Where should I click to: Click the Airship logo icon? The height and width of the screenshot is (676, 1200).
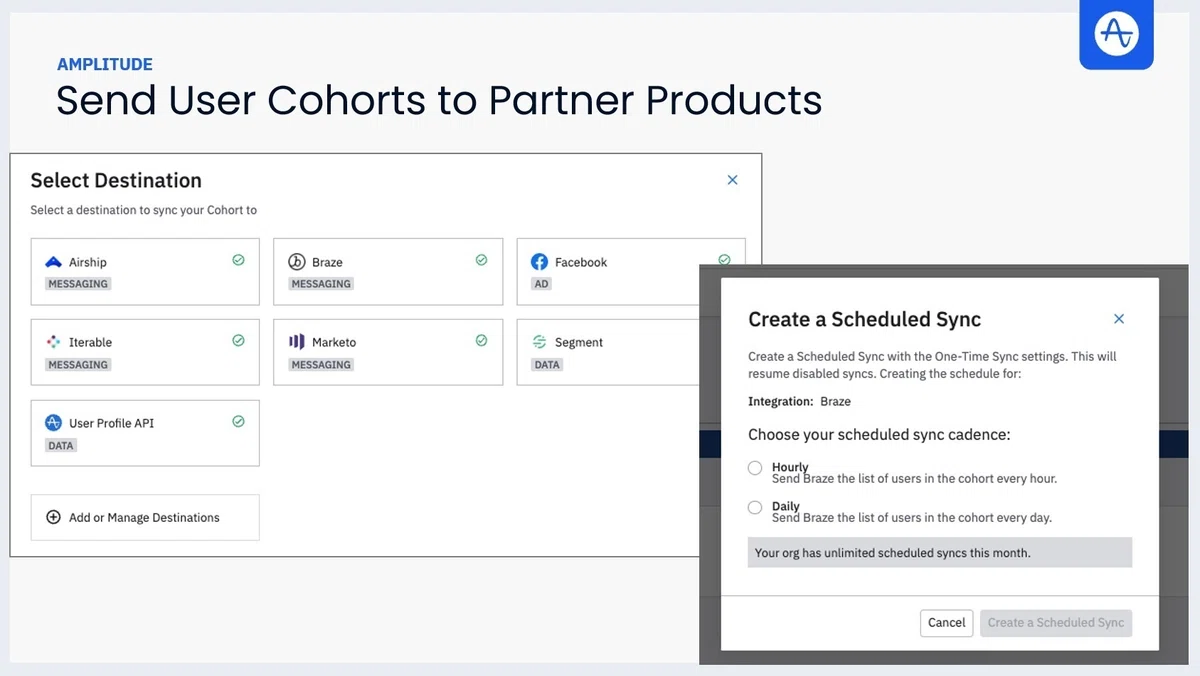click(x=54, y=262)
